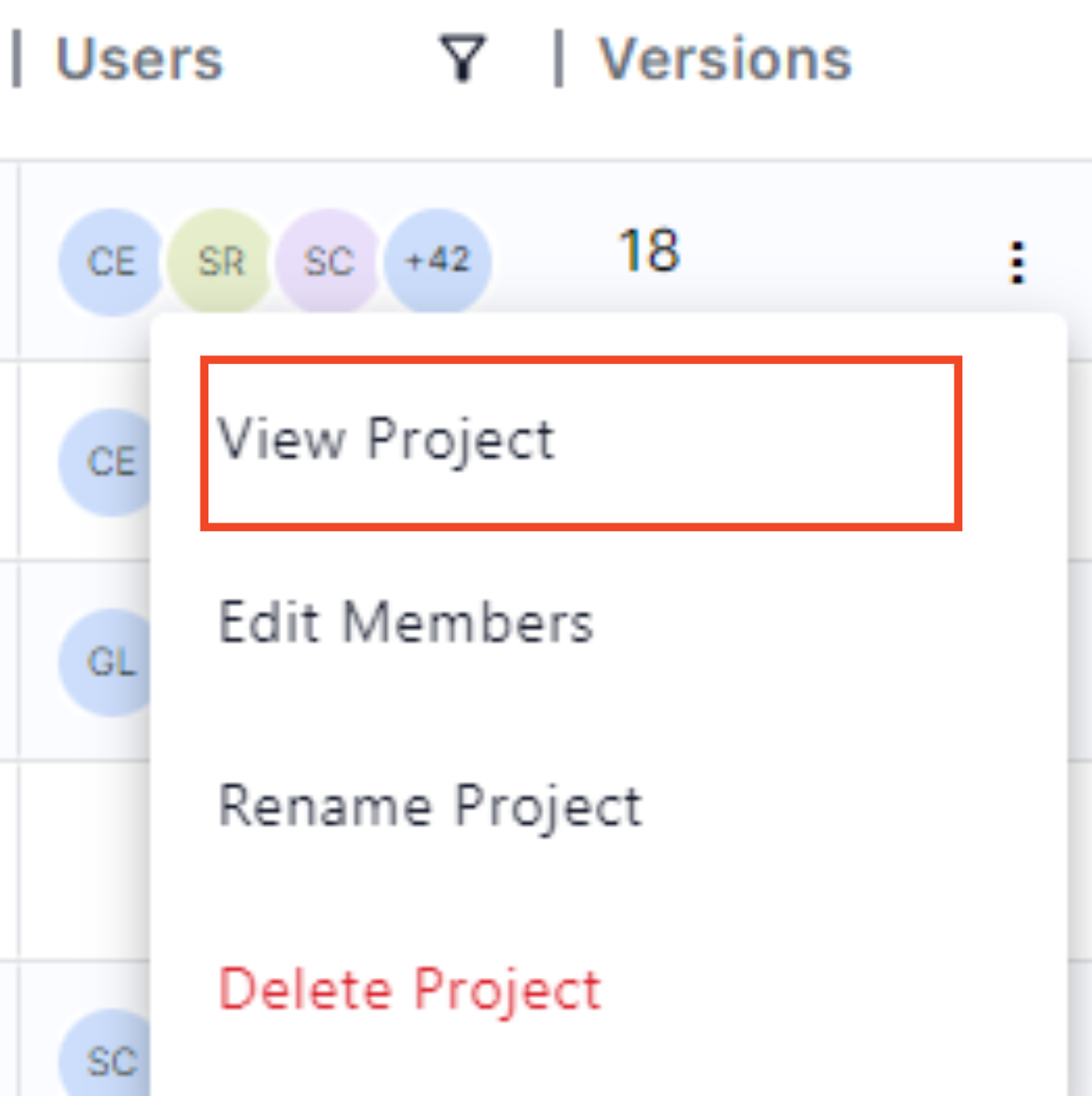Screen dimensions: 1092x1096
Task: Open the +42 more users badge
Action: [438, 262]
